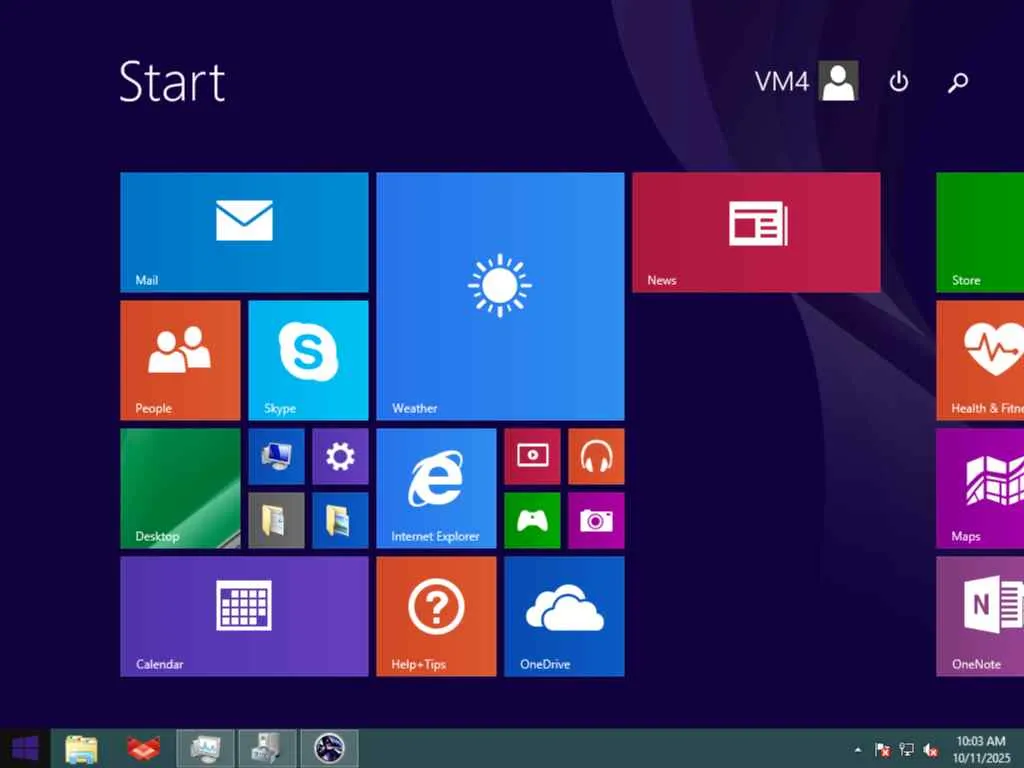Open the Camera tile
This screenshot has width=1024, height=768.
[596, 520]
